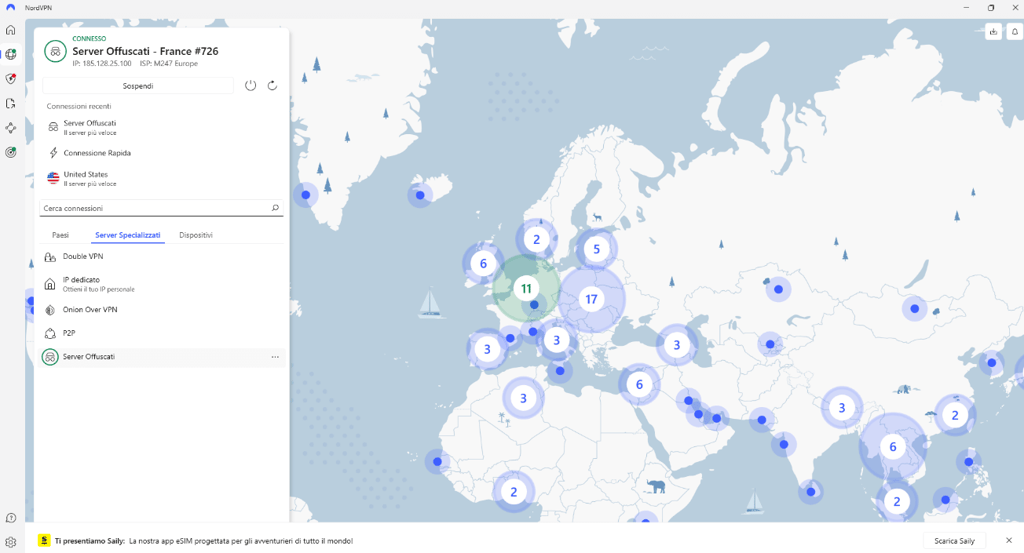The image size is (1024, 553).
Task: Click the Mongolia server dot
Action: tap(914, 309)
